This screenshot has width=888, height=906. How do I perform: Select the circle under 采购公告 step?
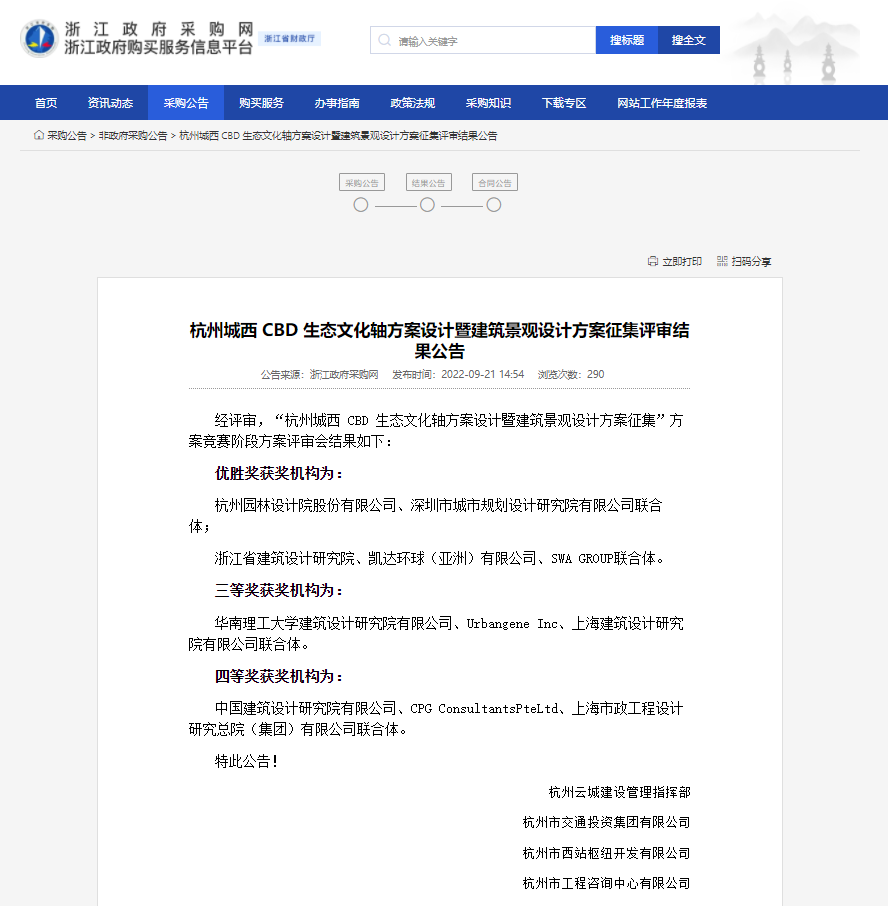pyautogui.click(x=361, y=205)
